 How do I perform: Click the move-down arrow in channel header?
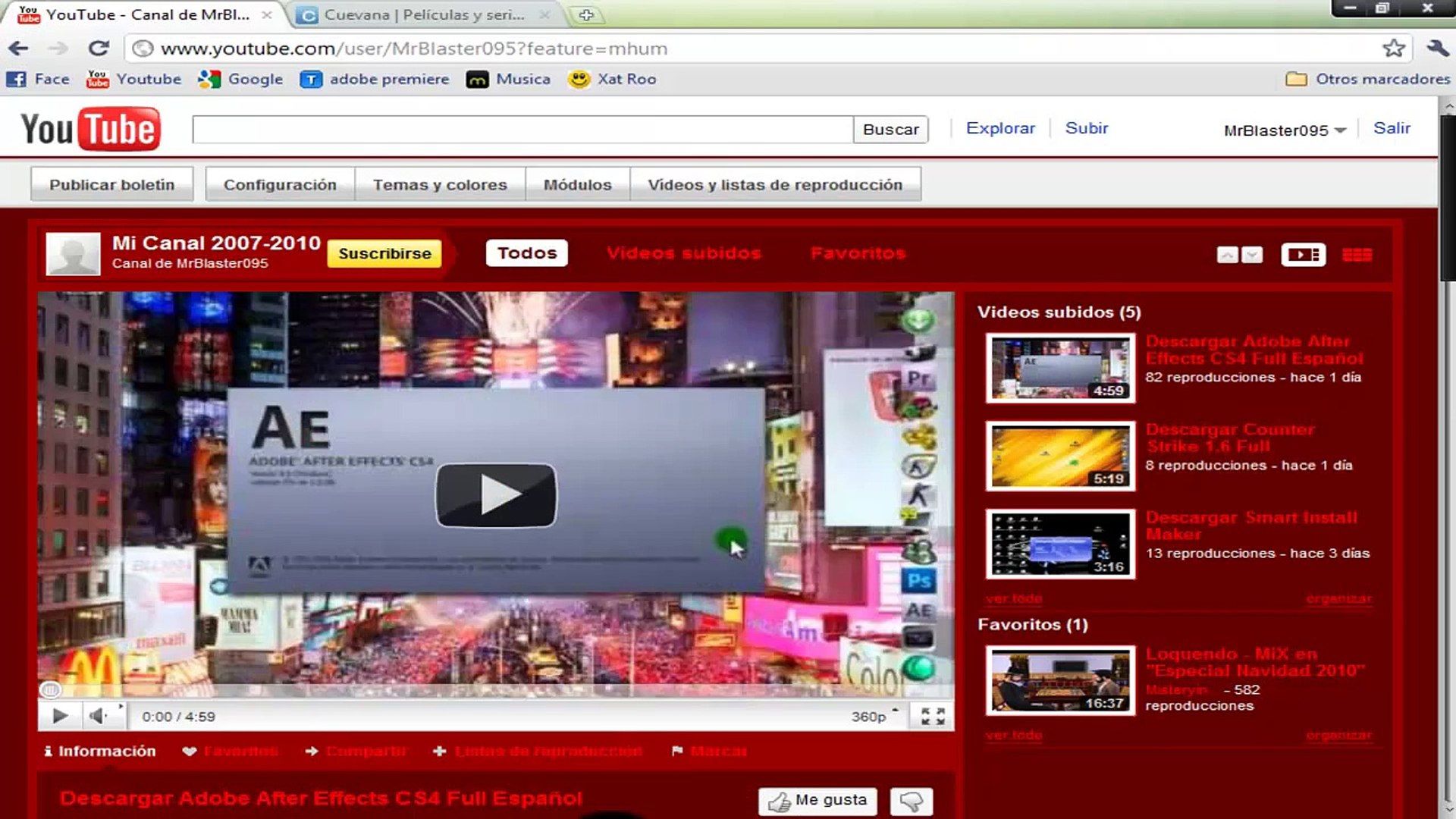pyautogui.click(x=1252, y=255)
